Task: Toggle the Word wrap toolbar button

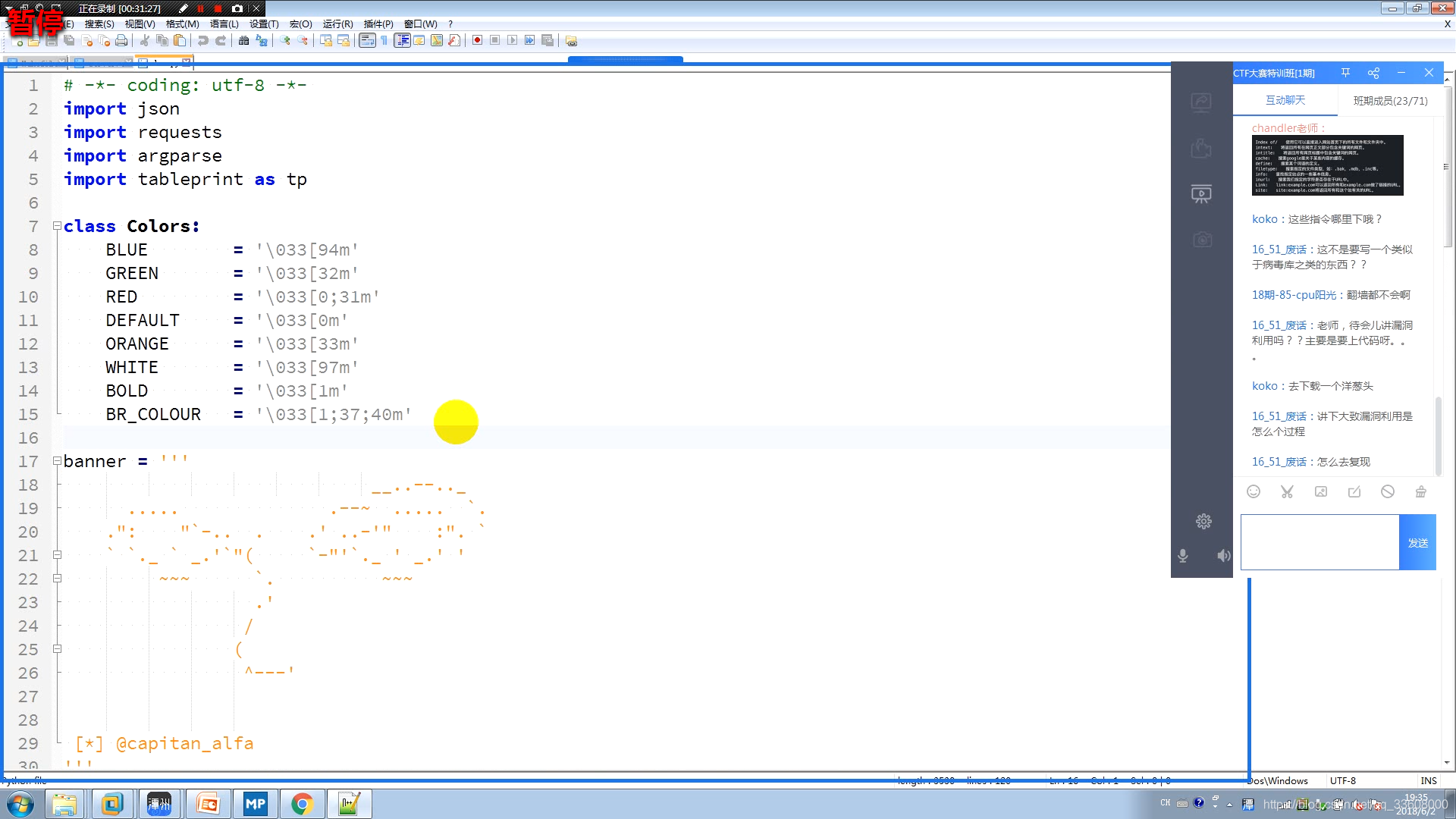Action: click(x=367, y=40)
